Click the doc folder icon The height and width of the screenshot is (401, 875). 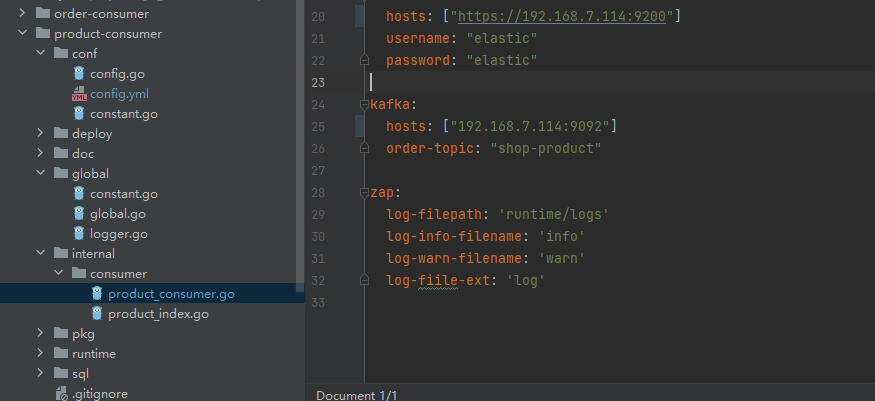pyautogui.click(x=61, y=153)
